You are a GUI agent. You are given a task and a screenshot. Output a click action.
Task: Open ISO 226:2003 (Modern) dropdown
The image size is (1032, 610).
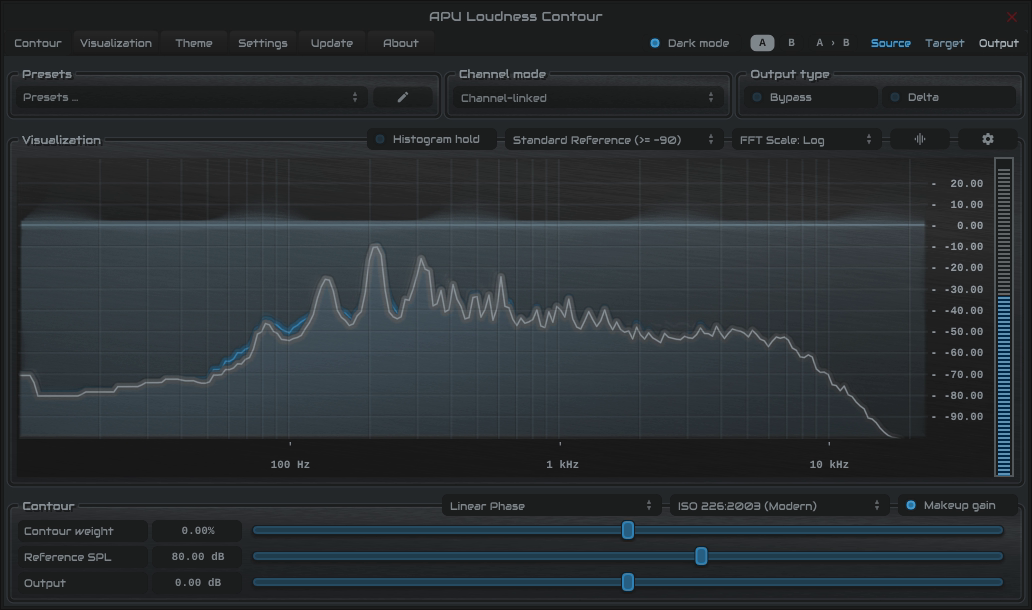coord(779,505)
